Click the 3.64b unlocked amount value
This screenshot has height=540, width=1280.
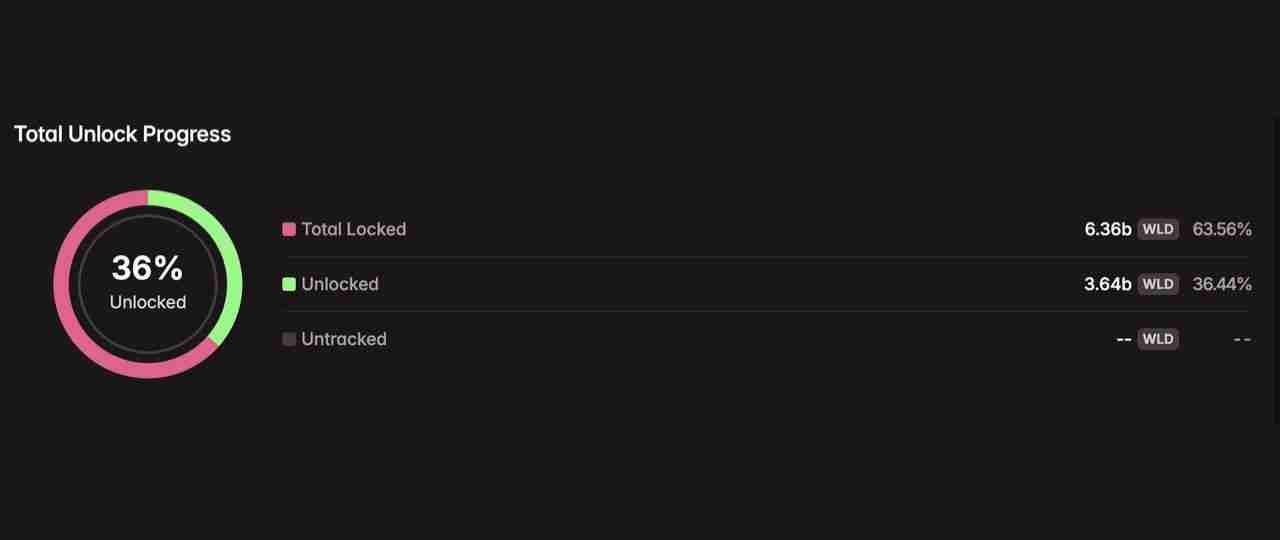(x=1107, y=284)
